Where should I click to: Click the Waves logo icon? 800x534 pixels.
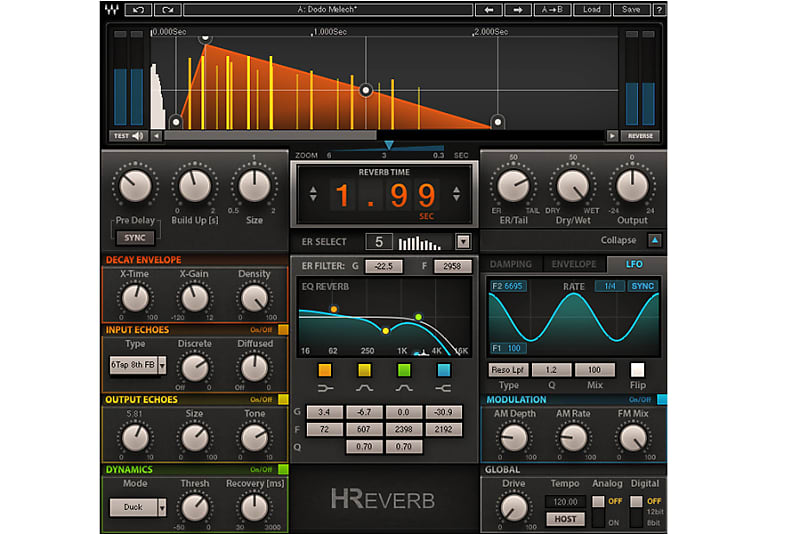(x=112, y=9)
